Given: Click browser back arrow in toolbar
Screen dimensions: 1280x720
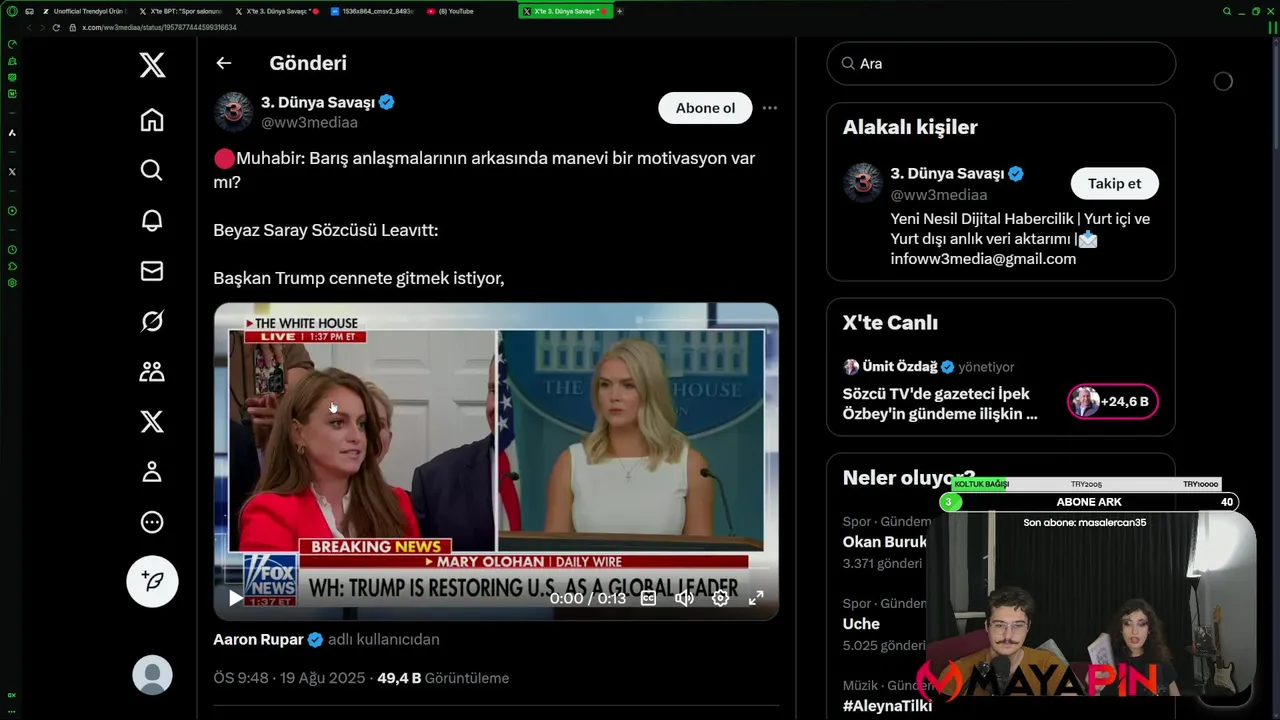Looking at the screenshot, I should click(x=28, y=27).
